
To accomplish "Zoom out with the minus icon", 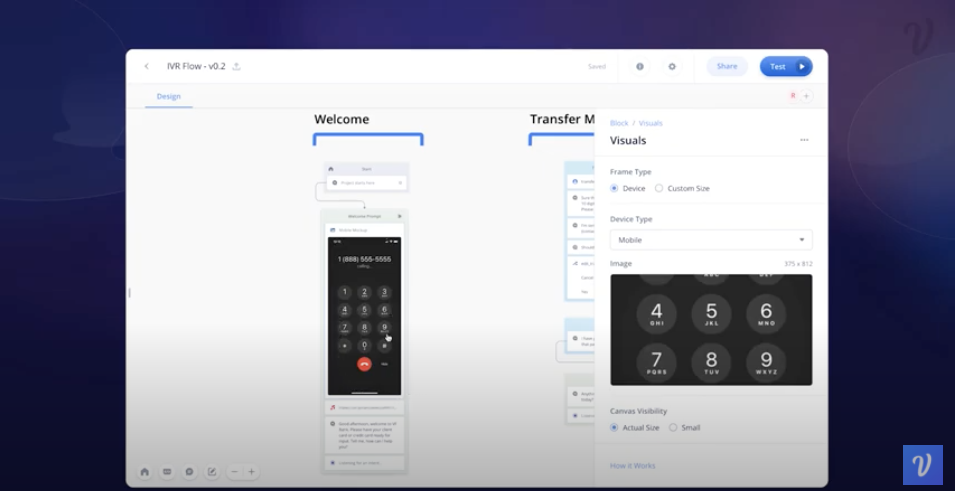I will pyautogui.click(x=234, y=472).
